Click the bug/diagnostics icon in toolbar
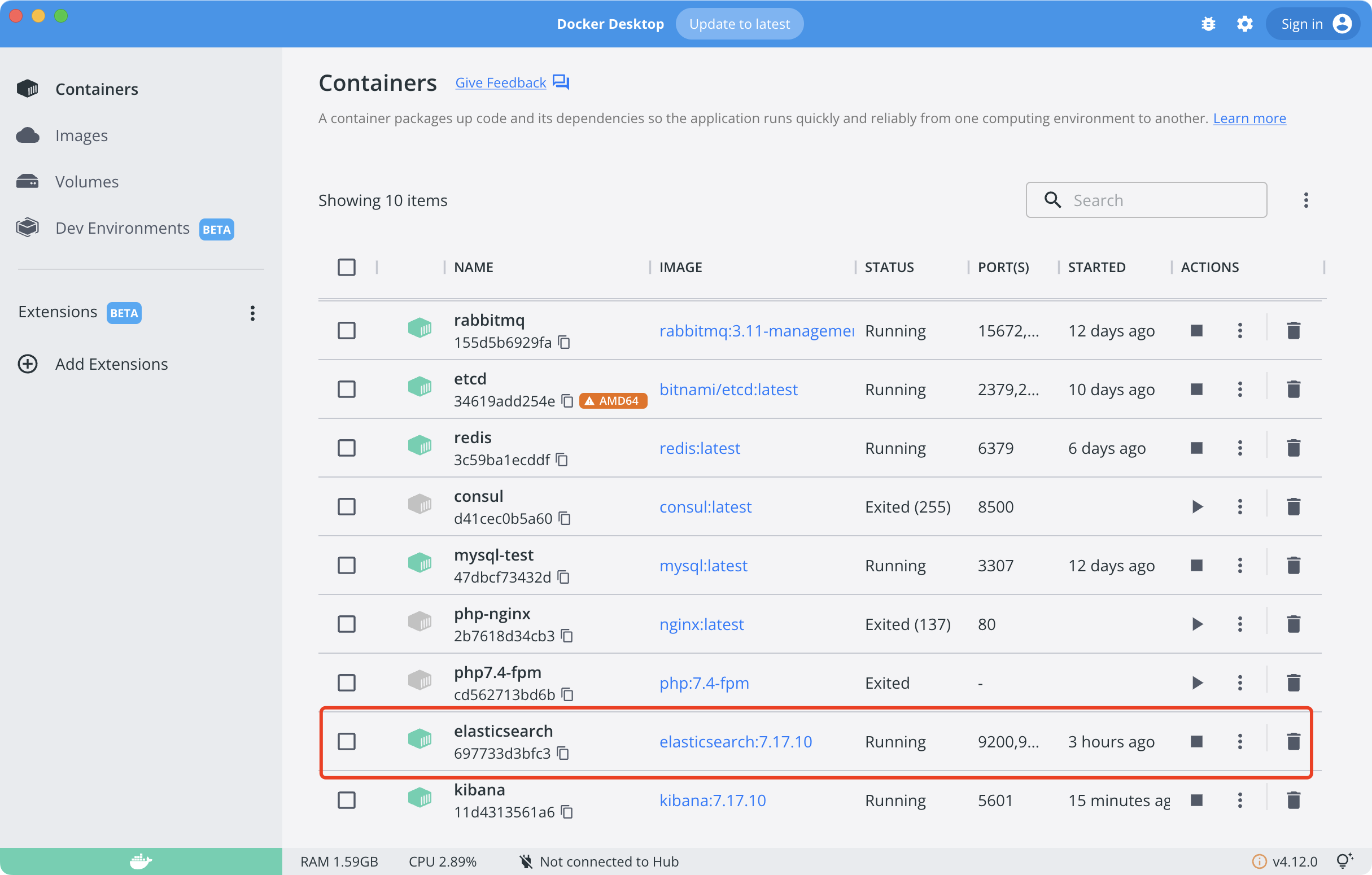The width and height of the screenshot is (1372, 875). (x=1207, y=24)
